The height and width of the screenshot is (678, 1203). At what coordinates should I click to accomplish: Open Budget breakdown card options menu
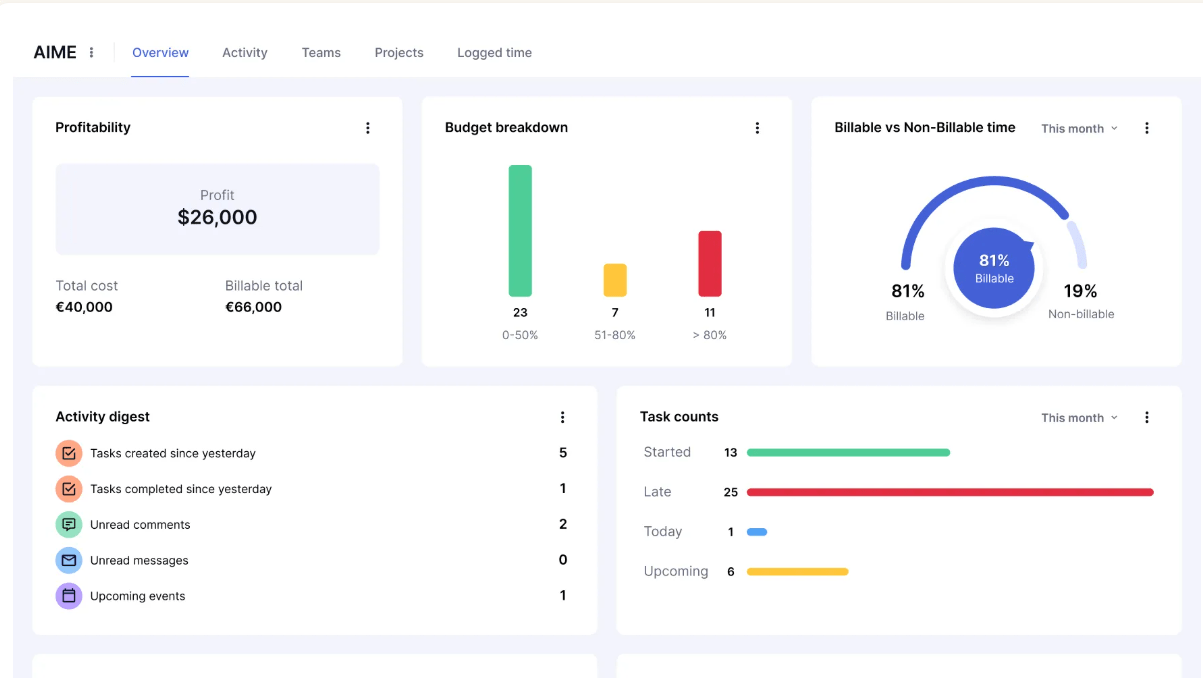(757, 128)
